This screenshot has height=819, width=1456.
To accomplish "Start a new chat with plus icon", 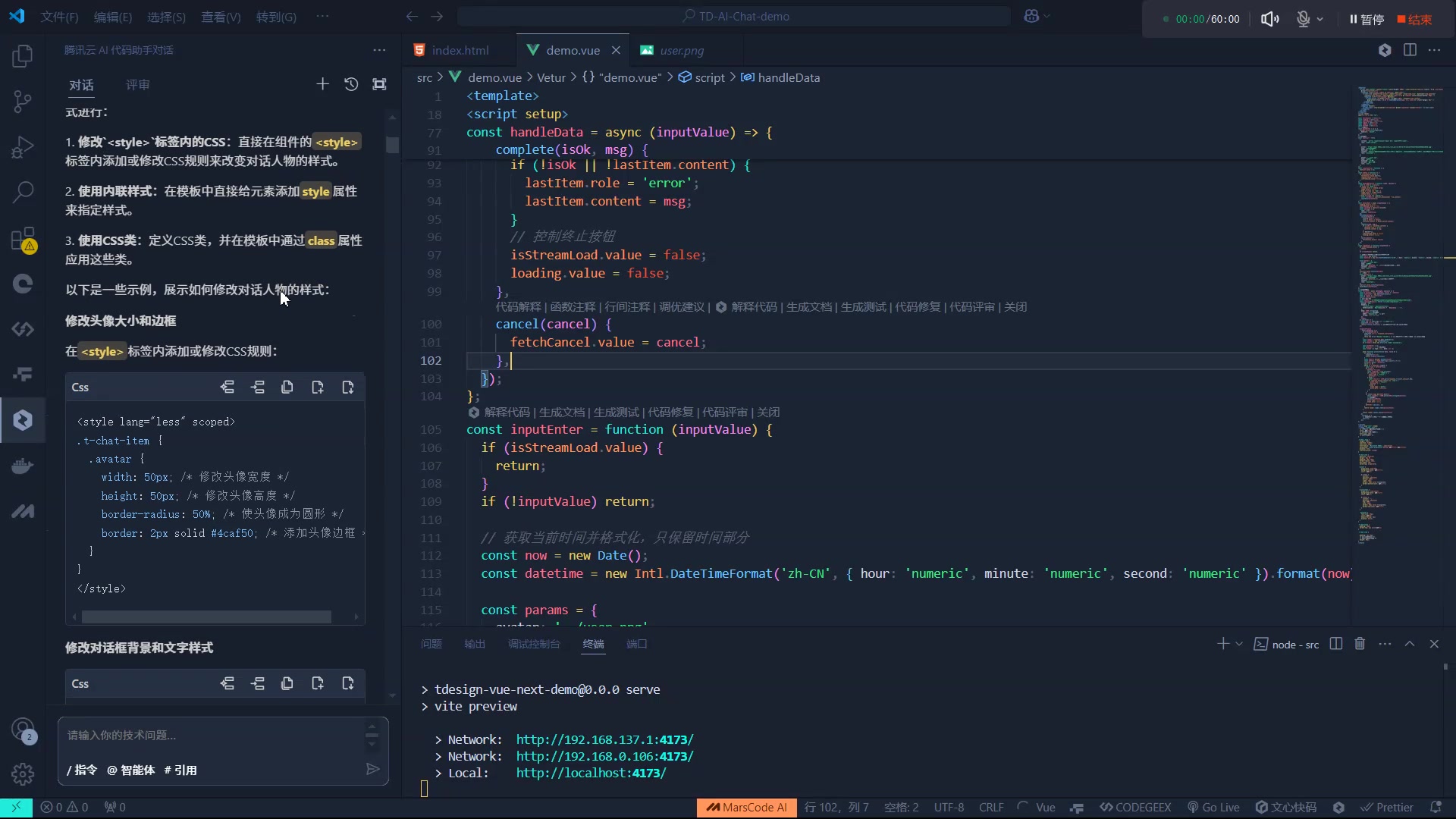I will [x=322, y=84].
